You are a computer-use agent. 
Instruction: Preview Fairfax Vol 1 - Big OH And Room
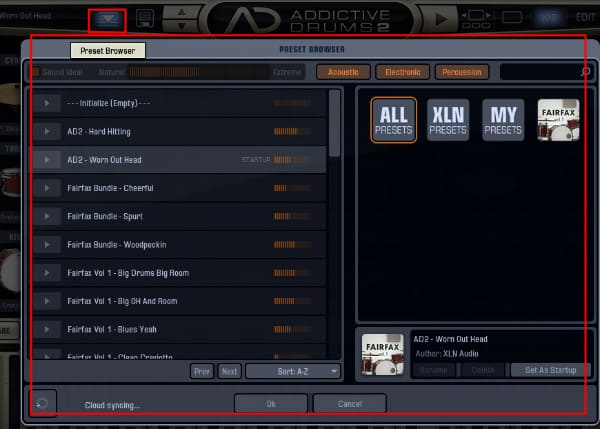point(47,302)
